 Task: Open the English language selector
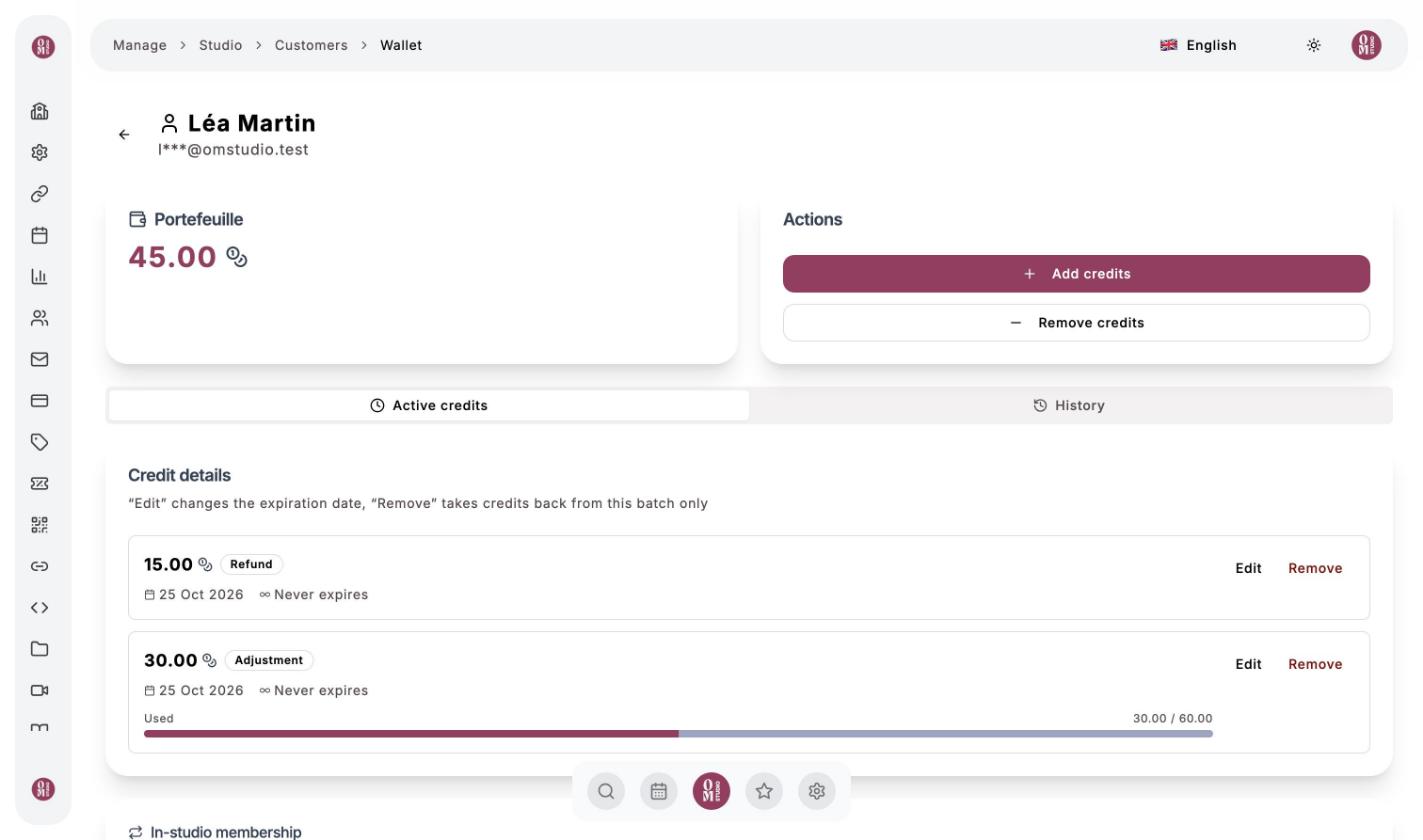(x=1198, y=45)
